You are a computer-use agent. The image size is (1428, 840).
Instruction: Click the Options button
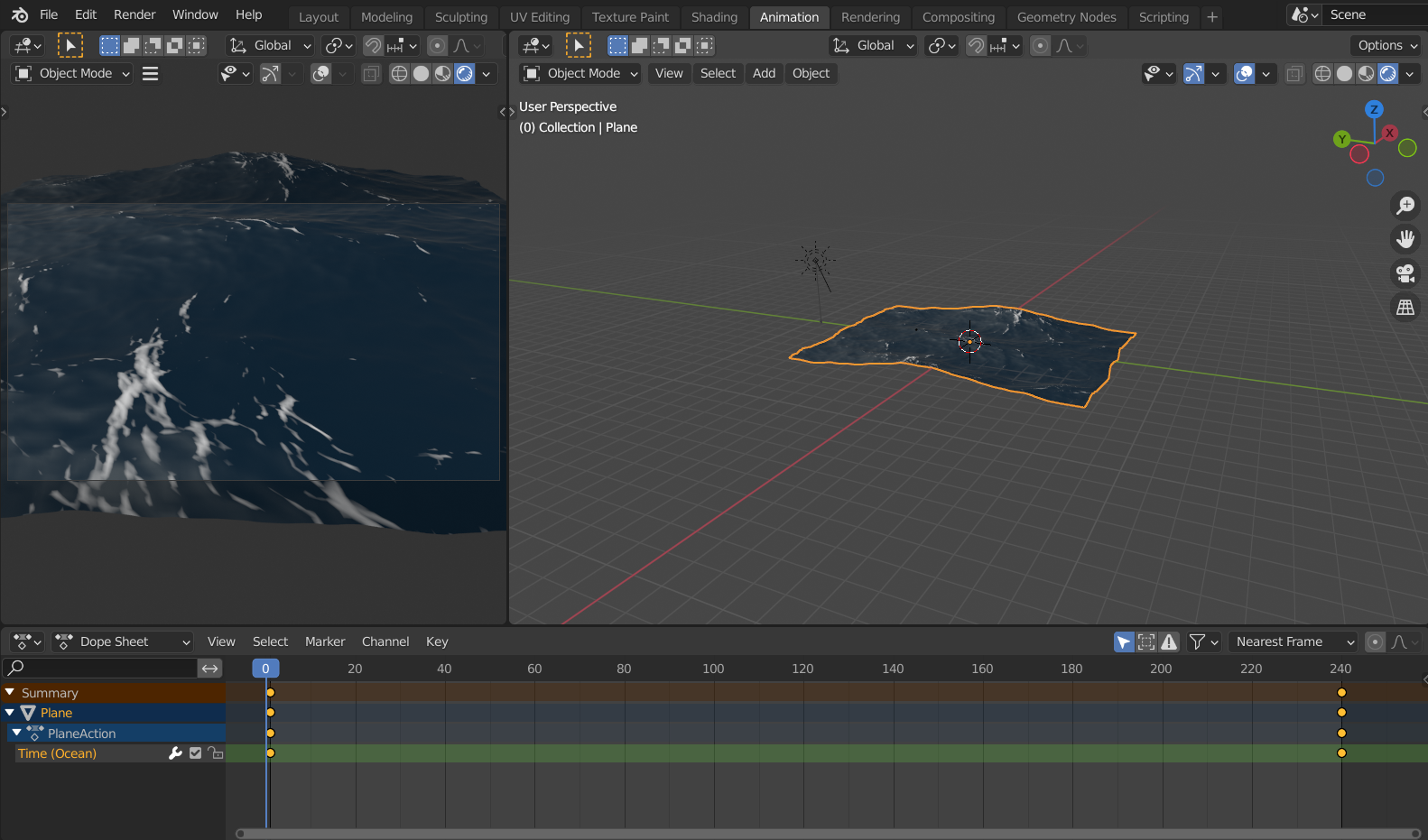click(x=1387, y=45)
